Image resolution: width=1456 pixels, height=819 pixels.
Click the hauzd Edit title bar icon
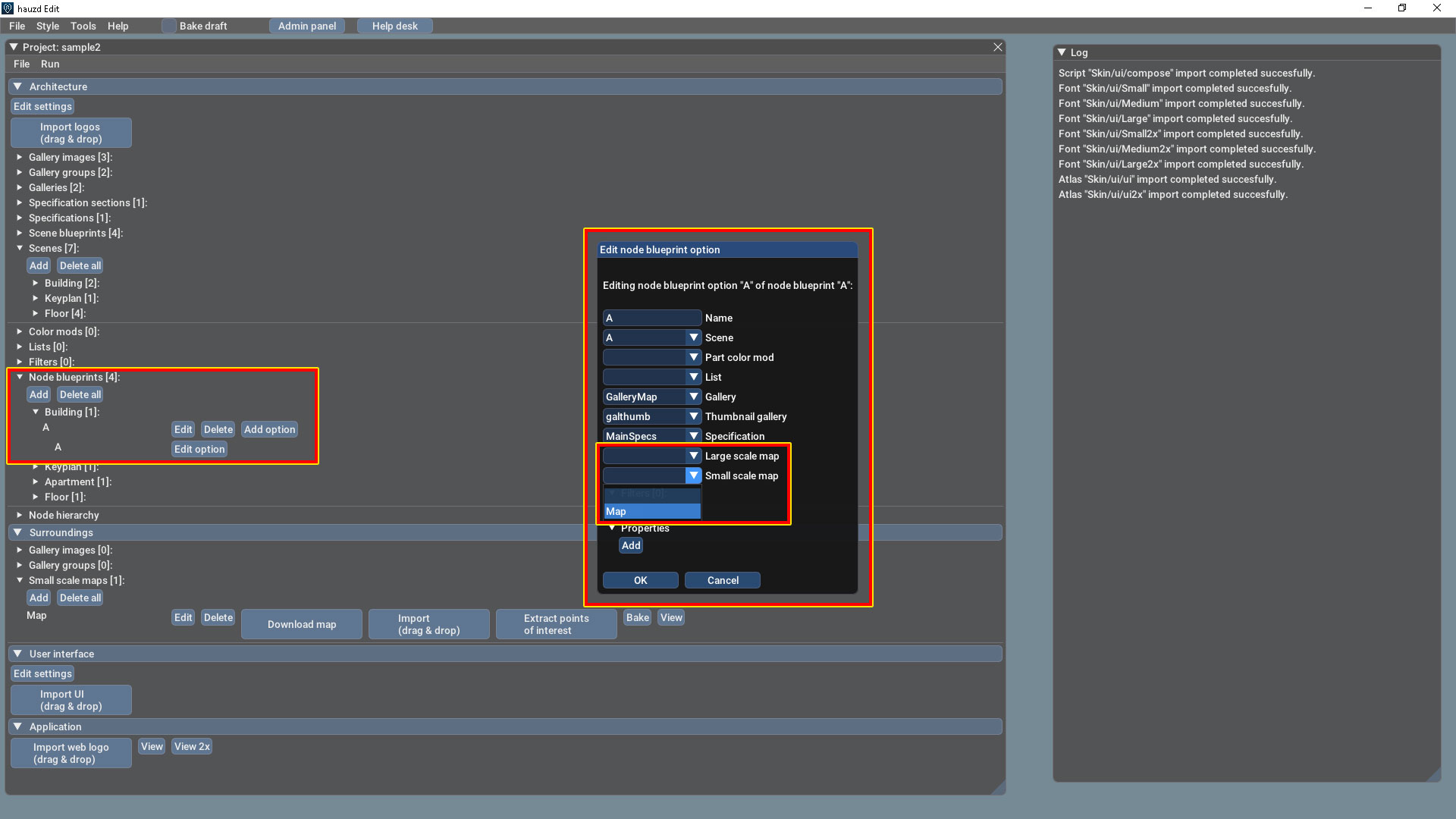[8, 8]
